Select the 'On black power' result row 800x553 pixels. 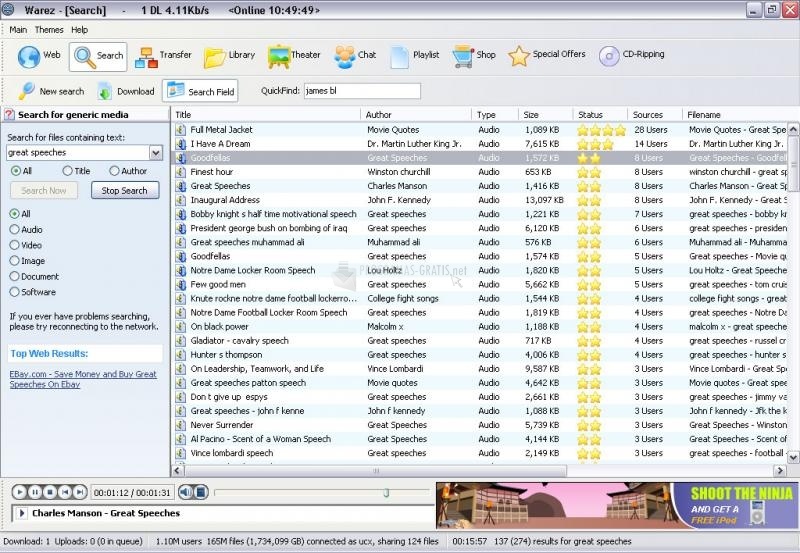(x=480, y=326)
